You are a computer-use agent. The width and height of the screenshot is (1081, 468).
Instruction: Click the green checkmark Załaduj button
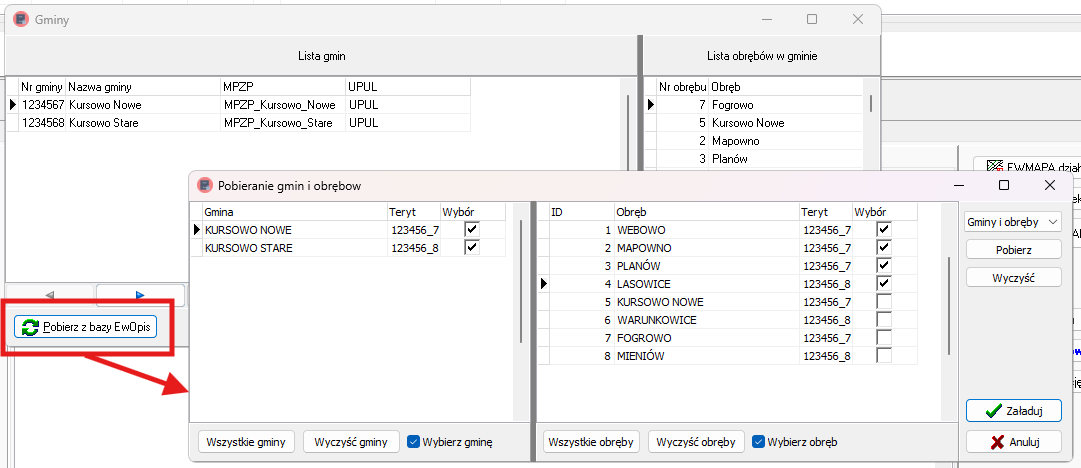point(1013,410)
